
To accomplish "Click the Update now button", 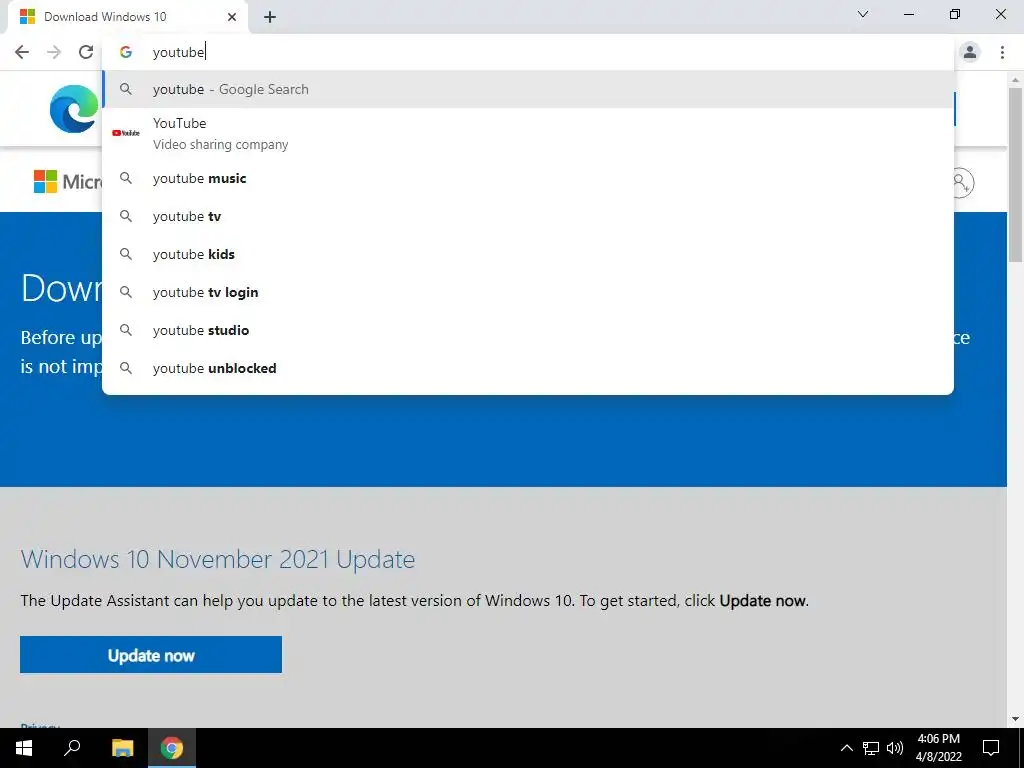I will click(x=151, y=654).
